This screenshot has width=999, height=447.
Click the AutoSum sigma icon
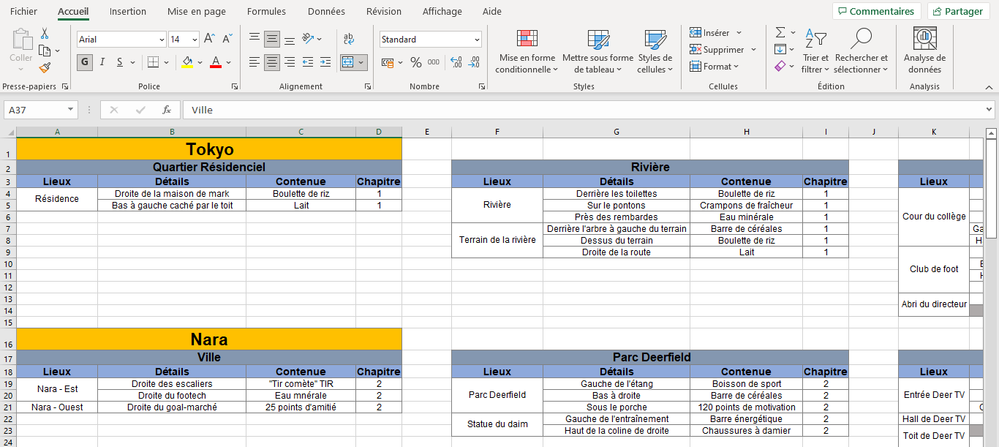[x=780, y=32]
